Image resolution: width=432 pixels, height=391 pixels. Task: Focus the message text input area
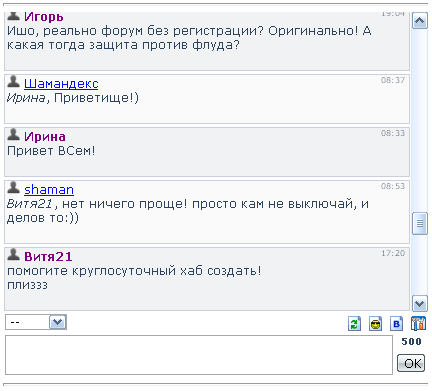click(x=199, y=355)
